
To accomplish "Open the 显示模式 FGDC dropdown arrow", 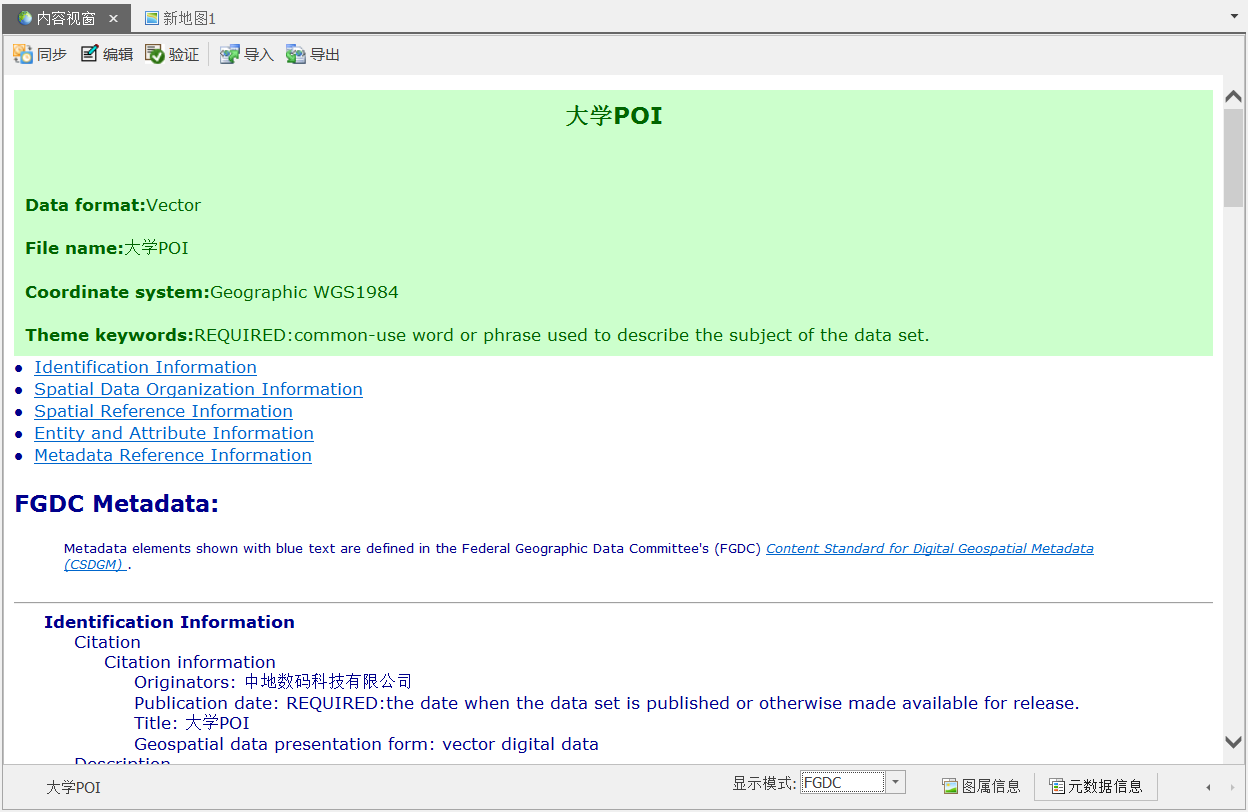I will pyautogui.click(x=896, y=783).
